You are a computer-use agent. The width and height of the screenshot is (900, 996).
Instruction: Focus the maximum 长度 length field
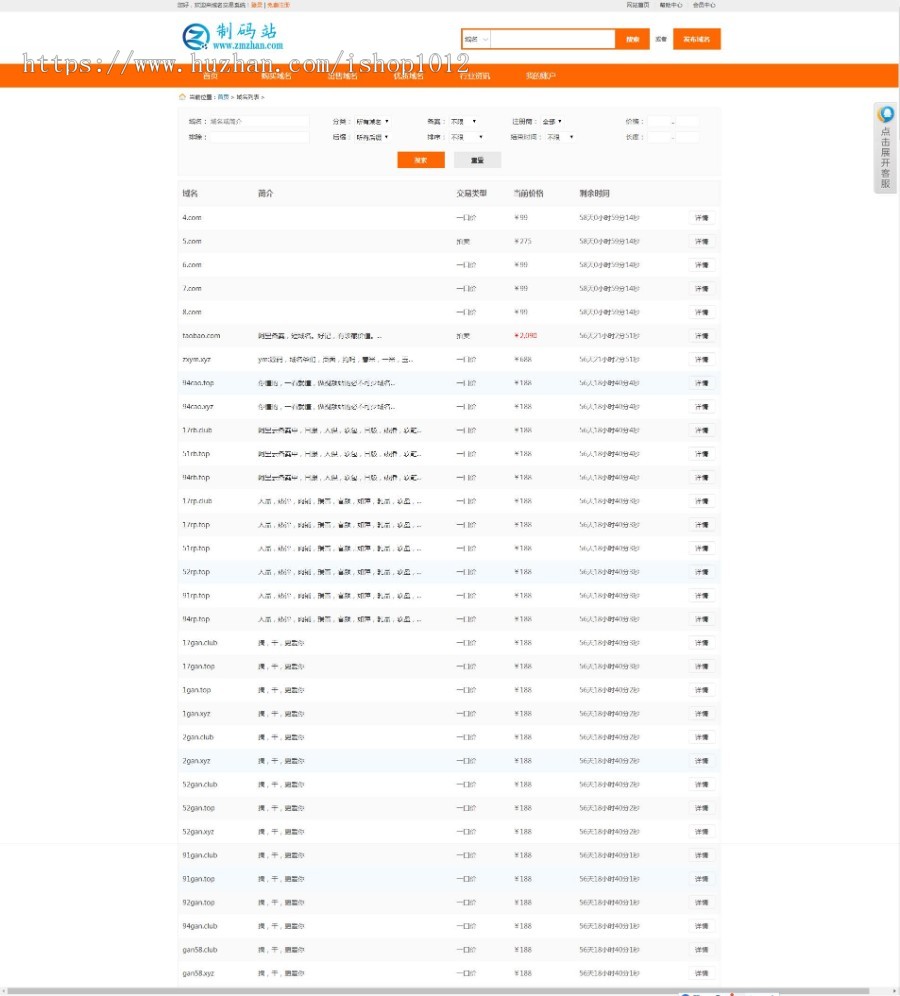pyautogui.click(x=687, y=137)
